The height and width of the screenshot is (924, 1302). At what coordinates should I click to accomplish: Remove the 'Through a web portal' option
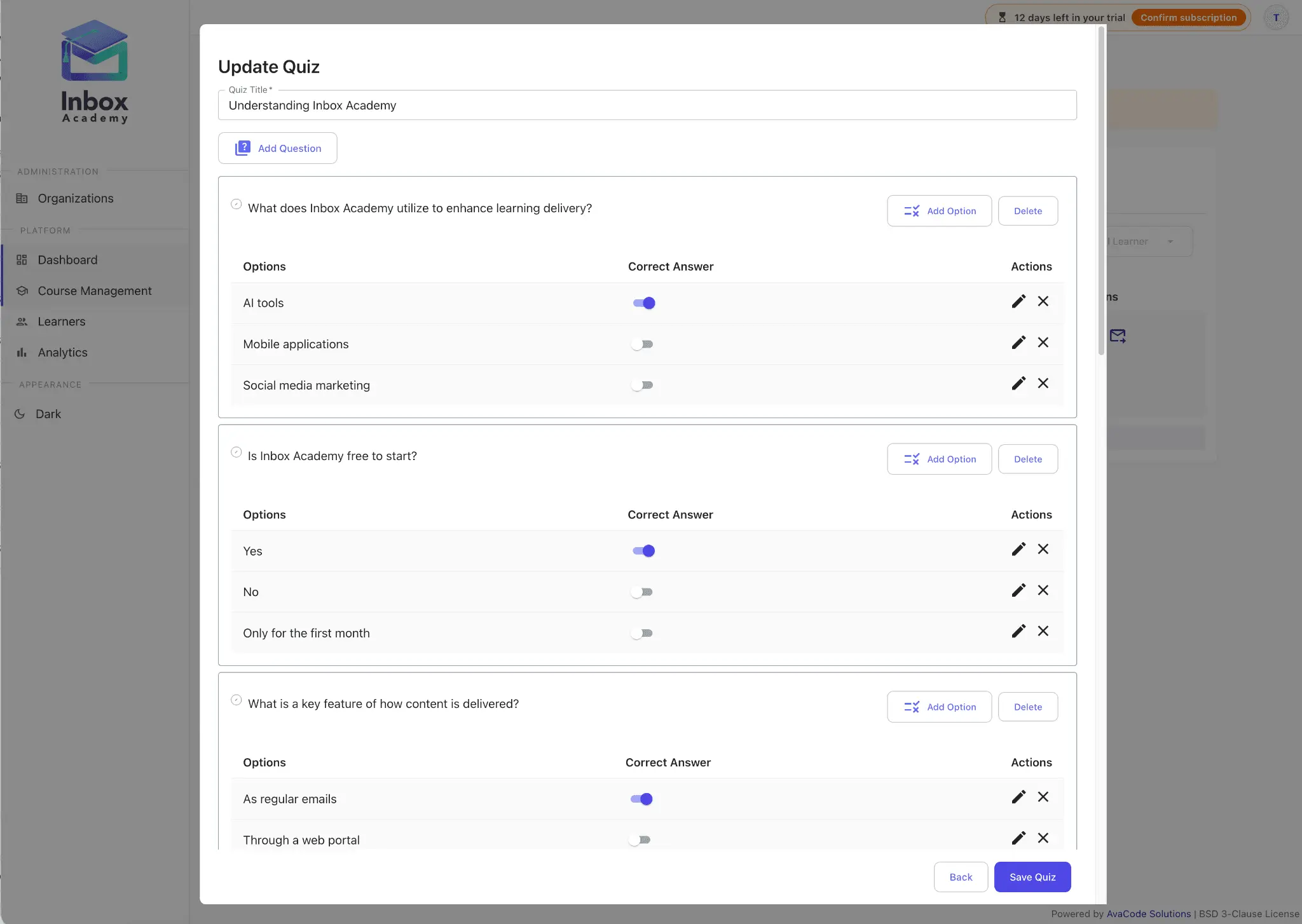click(1043, 838)
